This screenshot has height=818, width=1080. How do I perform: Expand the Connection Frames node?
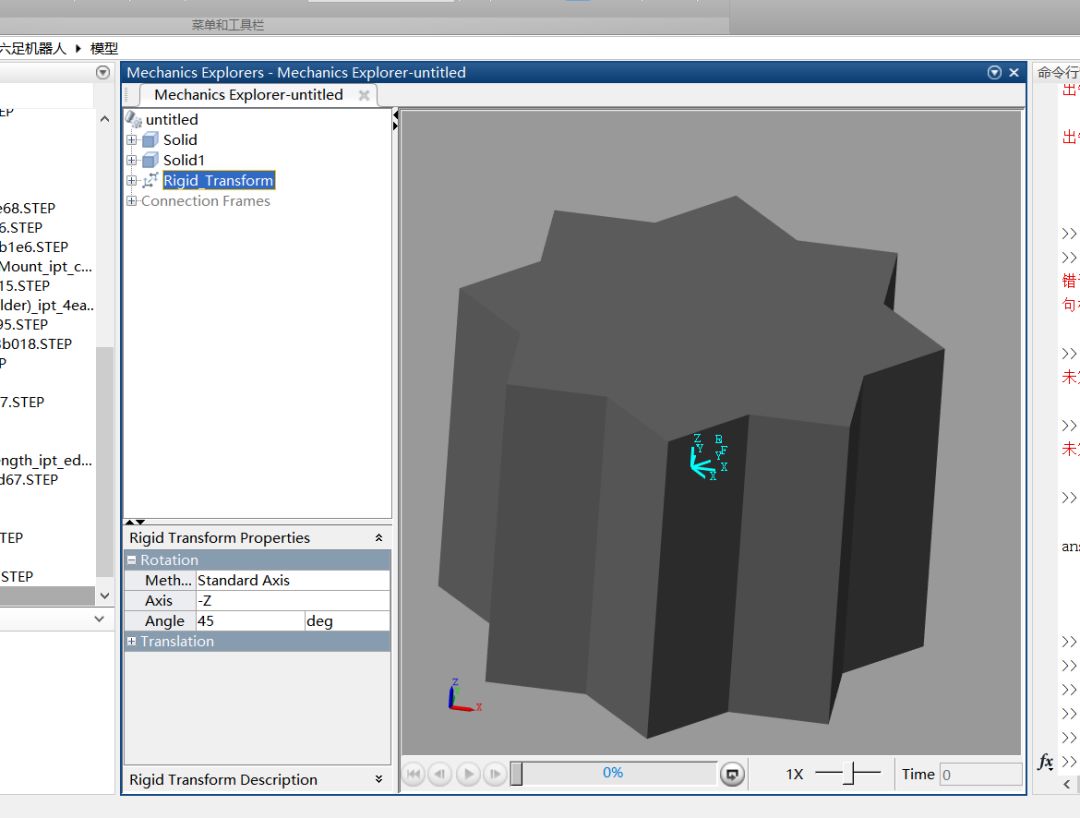(x=131, y=201)
